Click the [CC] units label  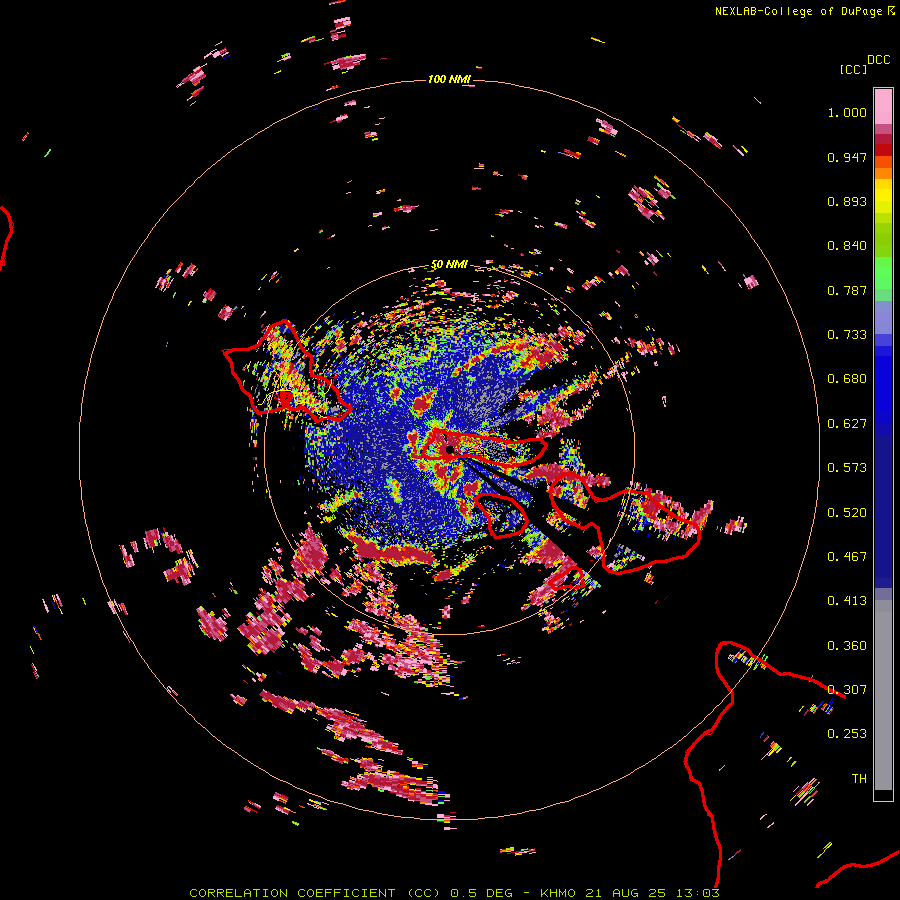point(853,69)
